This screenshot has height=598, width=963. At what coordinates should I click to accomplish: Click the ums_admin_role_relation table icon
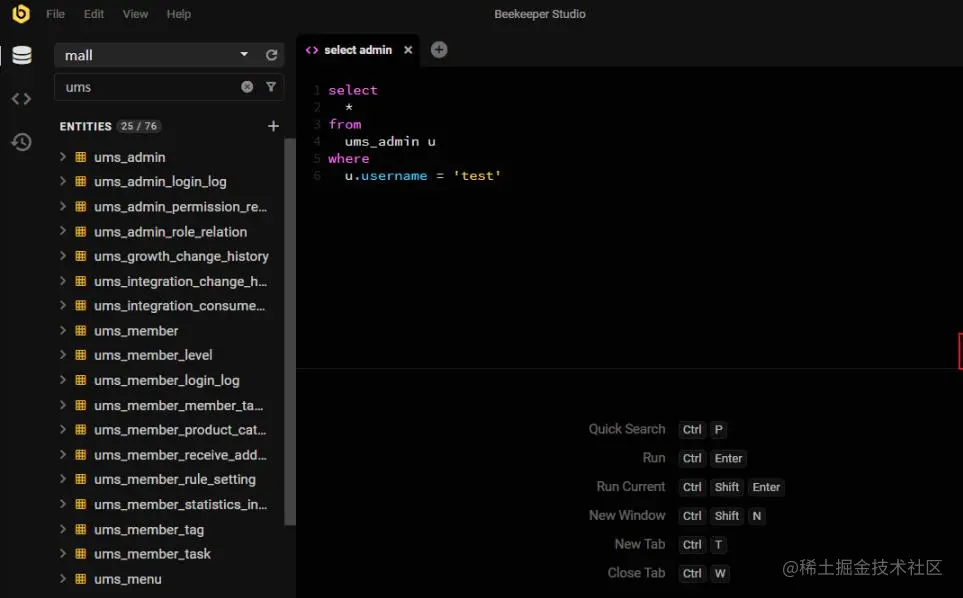[x=80, y=231]
